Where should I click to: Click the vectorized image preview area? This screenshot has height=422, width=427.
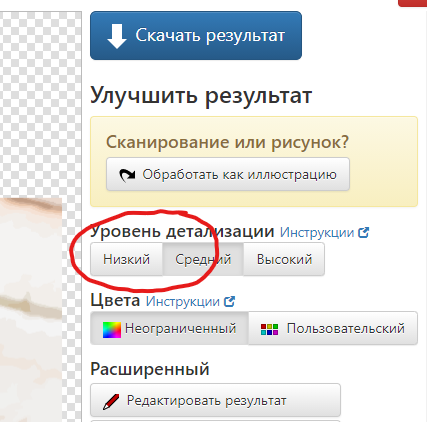click(31, 310)
